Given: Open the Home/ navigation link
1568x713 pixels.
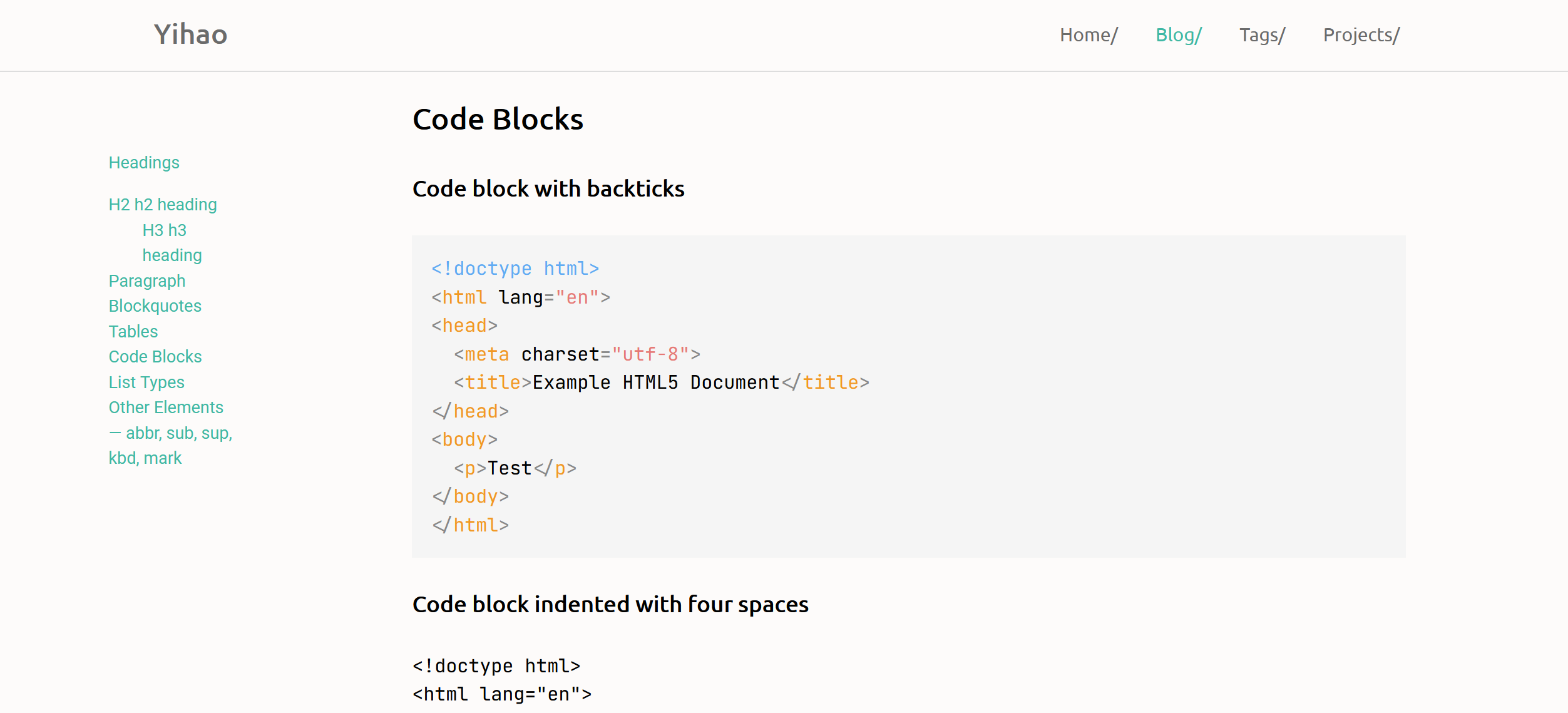Looking at the screenshot, I should (1088, 35).
